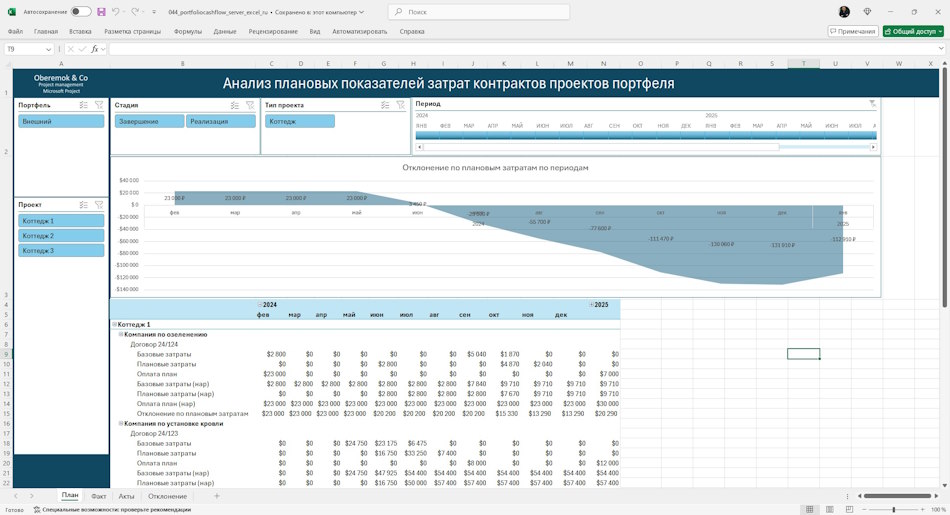The height and width of the screenshot is (515, 950).
Task: Toggle multi-select icon on Стадия slicer
Action: pos(234,105)
